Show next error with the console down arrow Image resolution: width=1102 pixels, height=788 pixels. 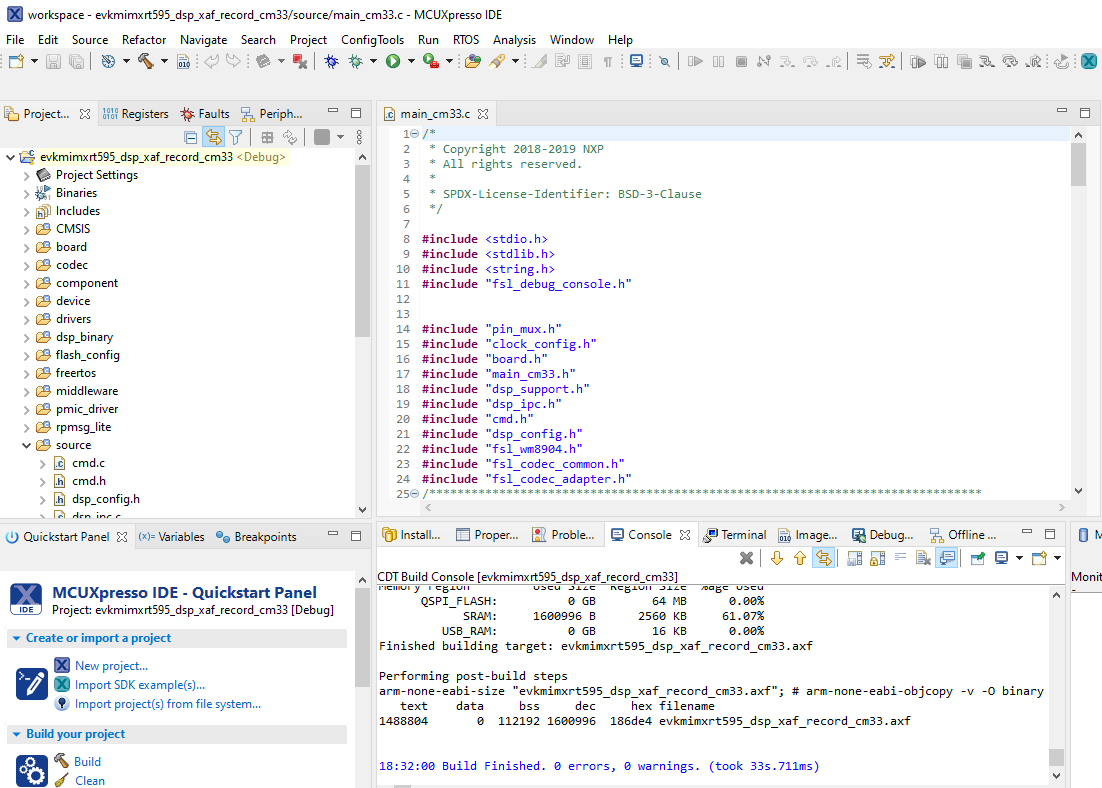tap(776, 558)
